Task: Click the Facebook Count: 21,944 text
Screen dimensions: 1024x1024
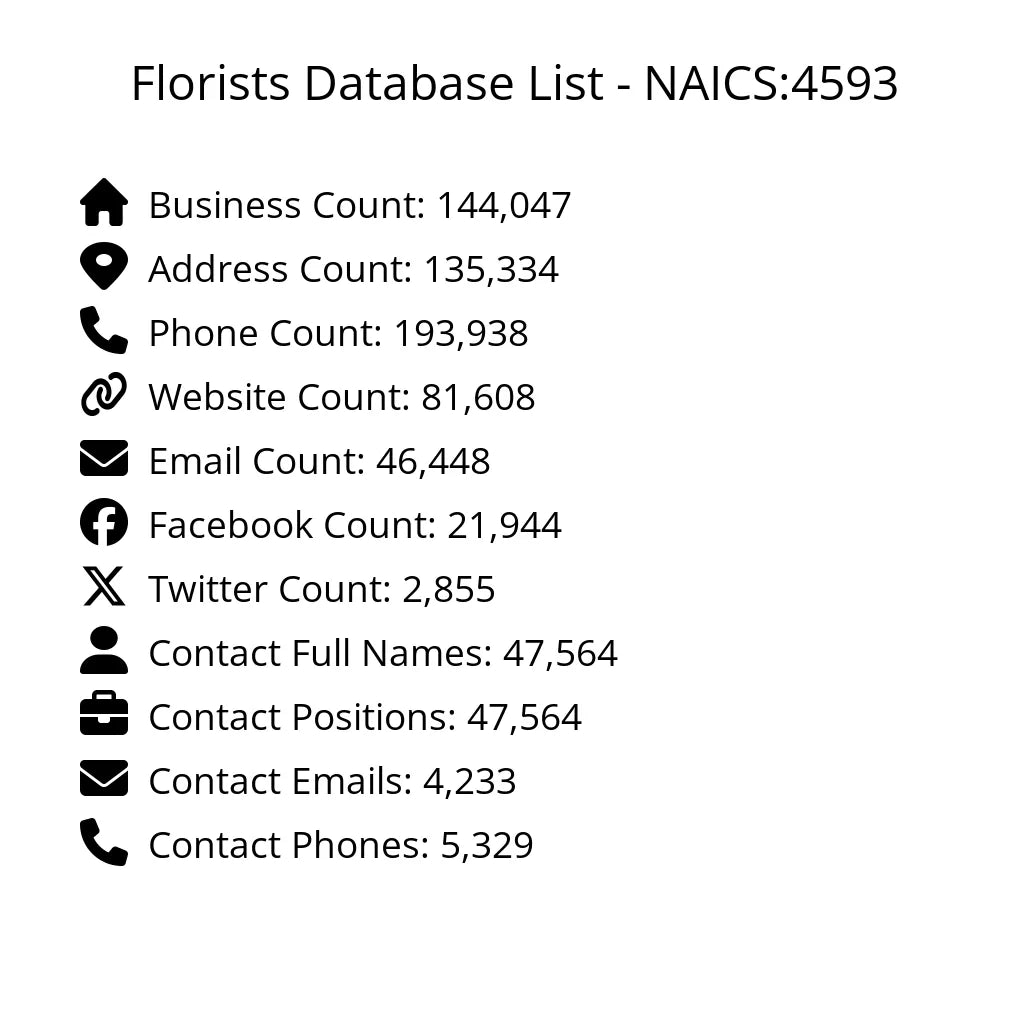Action: coord(355,526)
